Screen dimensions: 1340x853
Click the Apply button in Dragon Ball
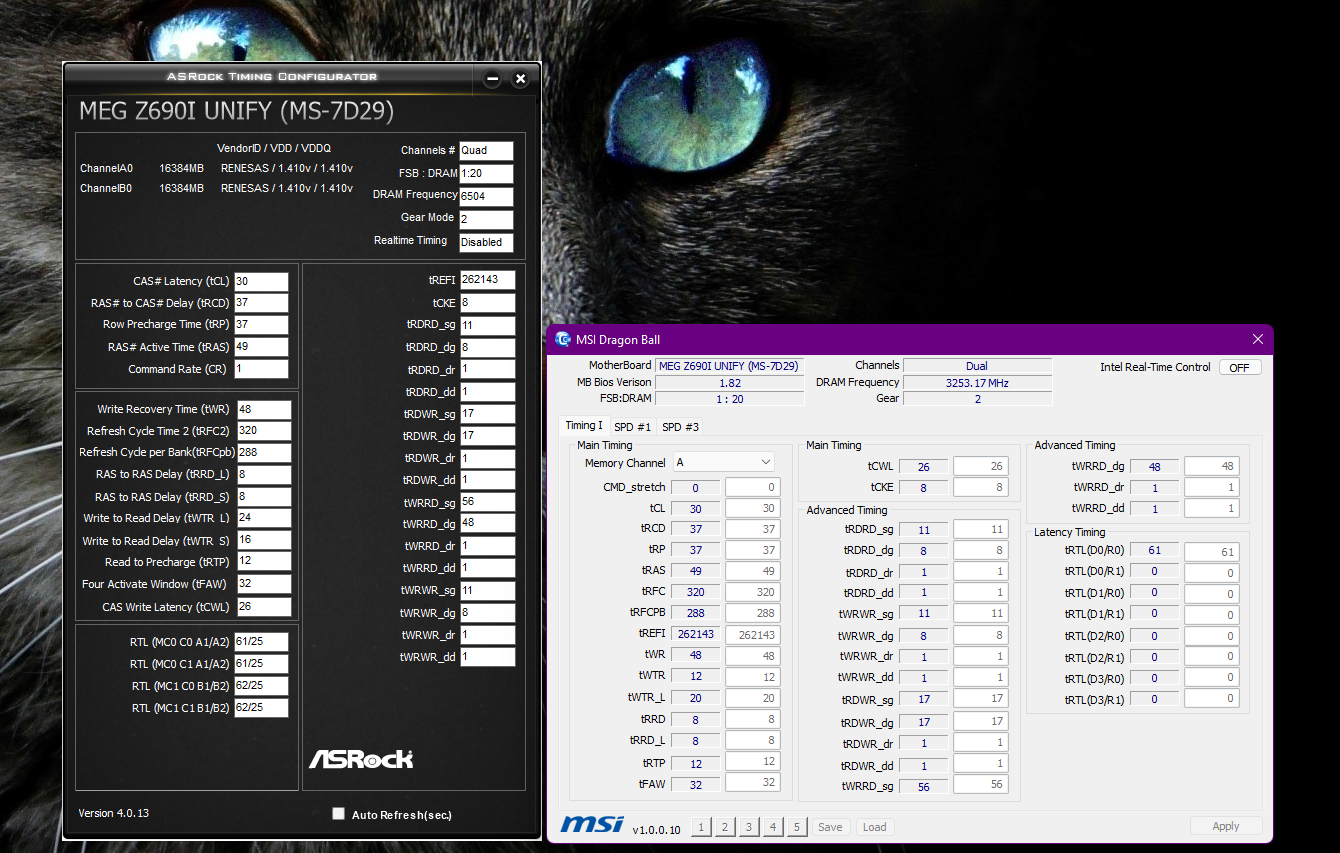(x=1226, y=826)
